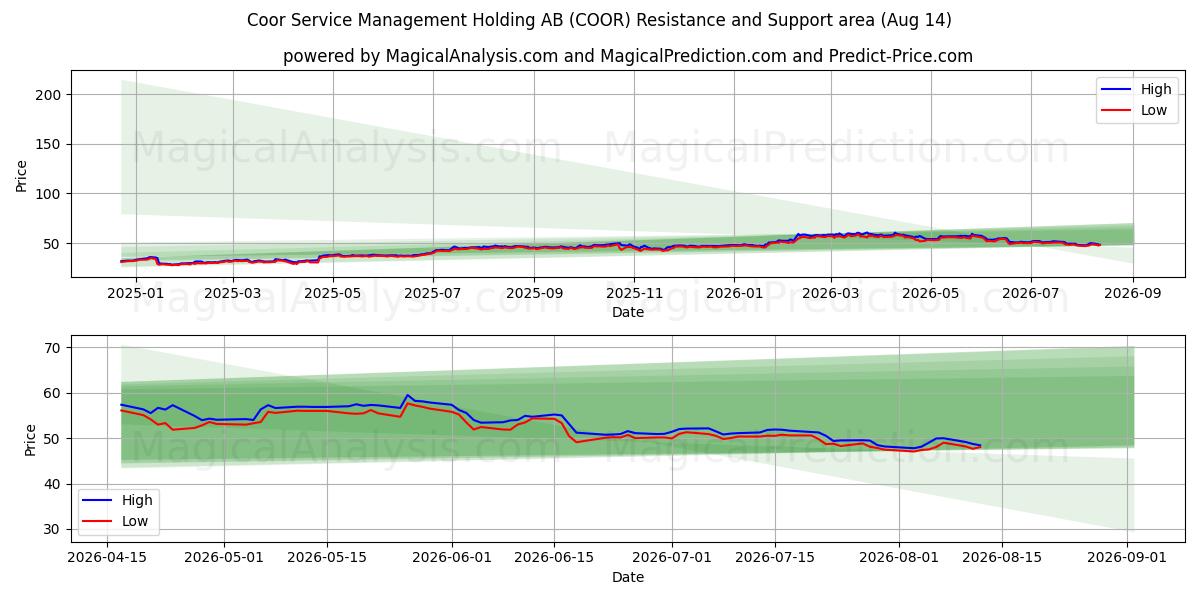Click the '2026-08-15' tick label on the bottom chart
The height and width of the screenshot is (600, 1200).
[1003, 558]
